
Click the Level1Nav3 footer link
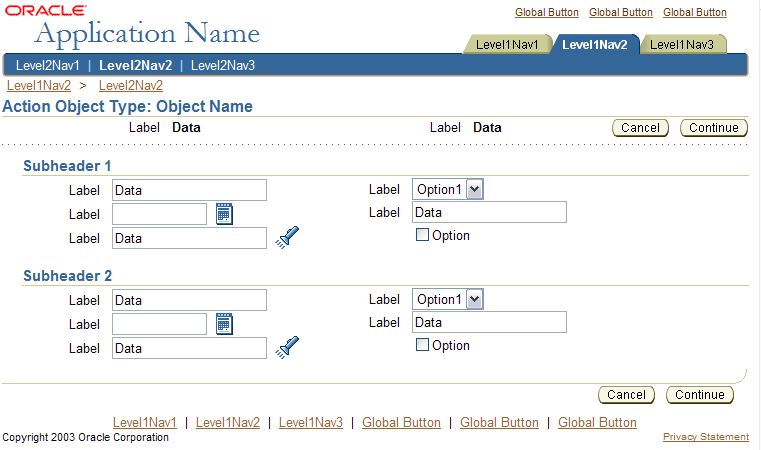click(x=311, y=423)
